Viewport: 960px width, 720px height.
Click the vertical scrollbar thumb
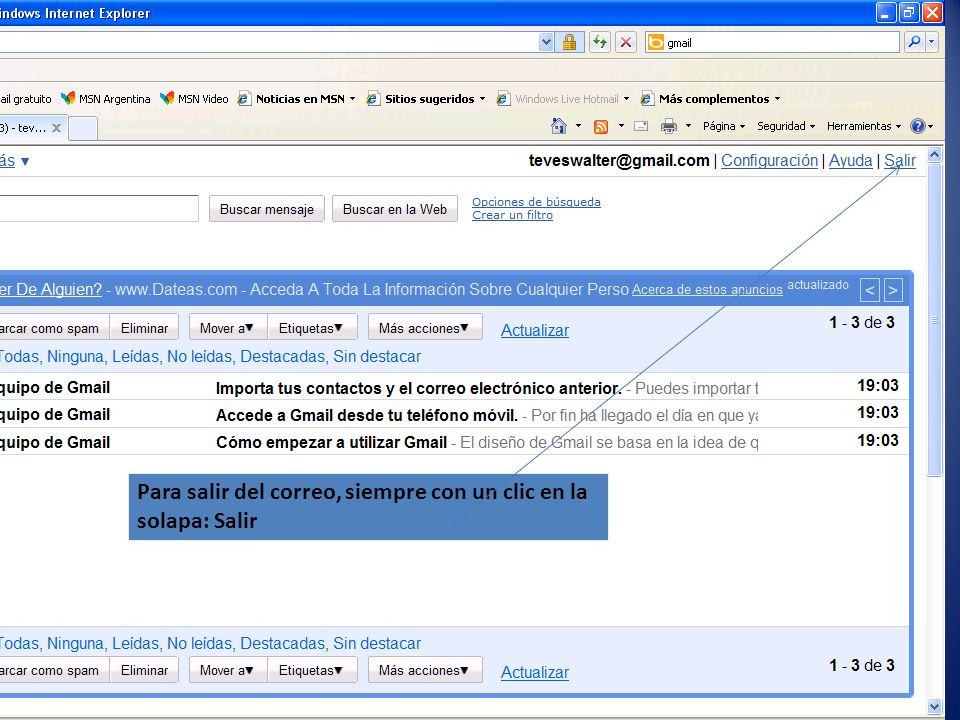pyautogui.click(x=934, y=320)
